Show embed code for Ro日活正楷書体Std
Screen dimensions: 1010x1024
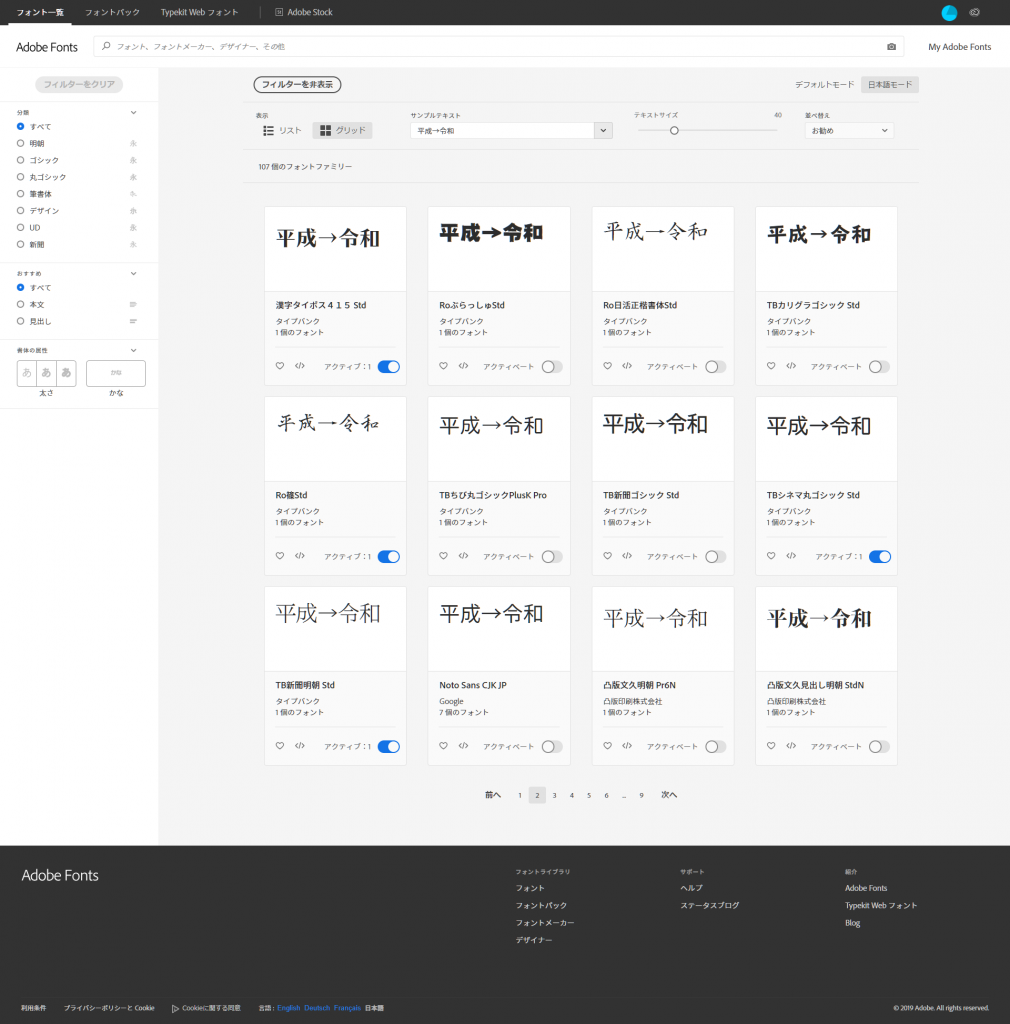click(627, 366)
